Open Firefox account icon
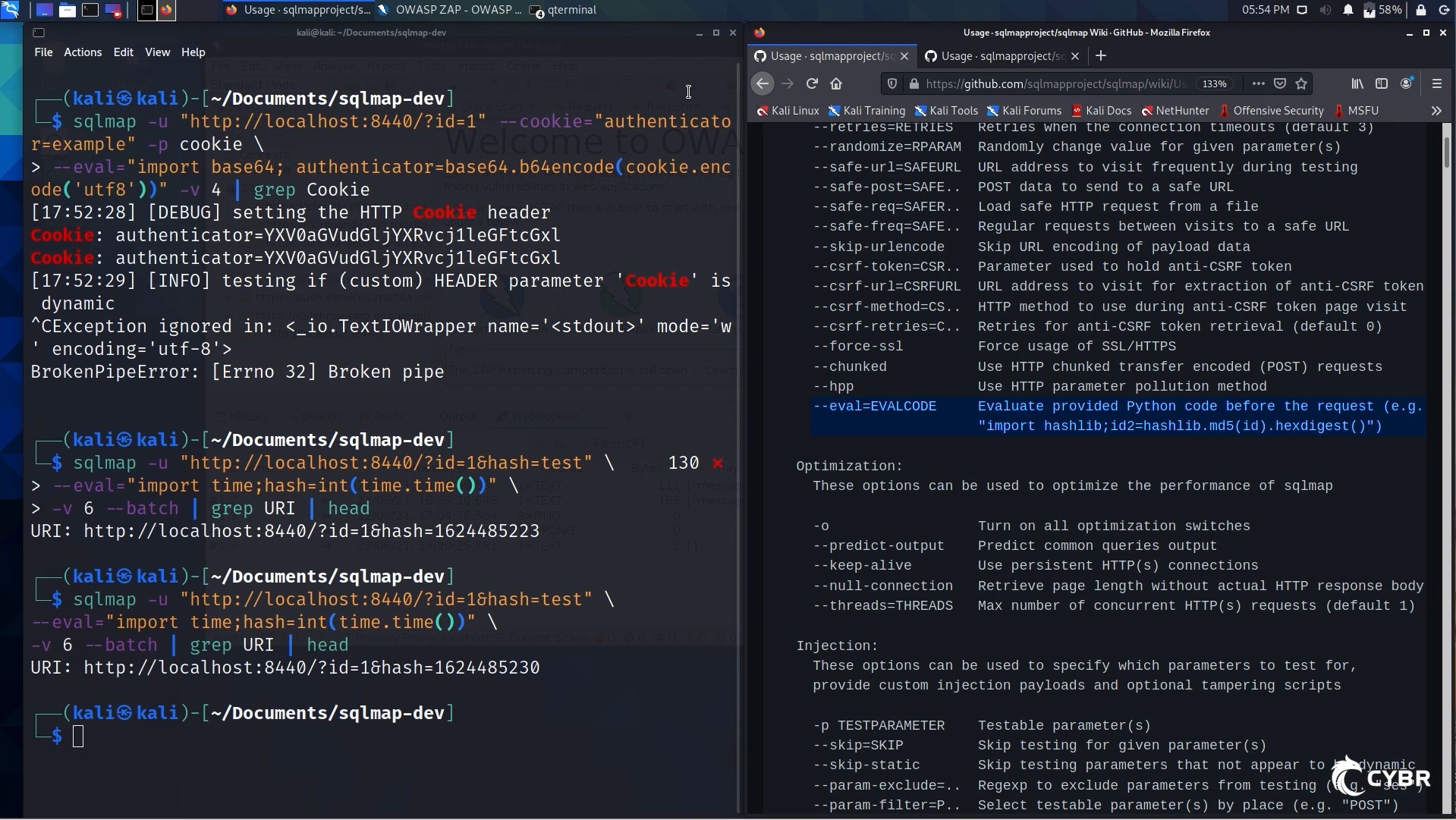 click(1406, 83)
